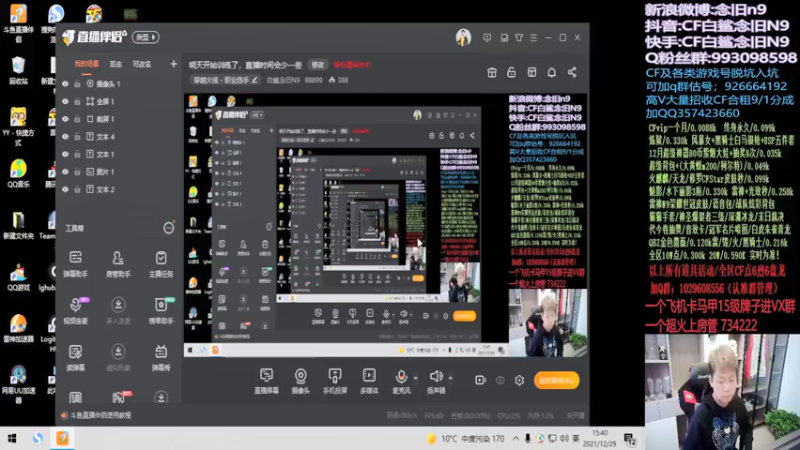Open the user avatar in title bar
800x450 pixels.
pos(463,38)
